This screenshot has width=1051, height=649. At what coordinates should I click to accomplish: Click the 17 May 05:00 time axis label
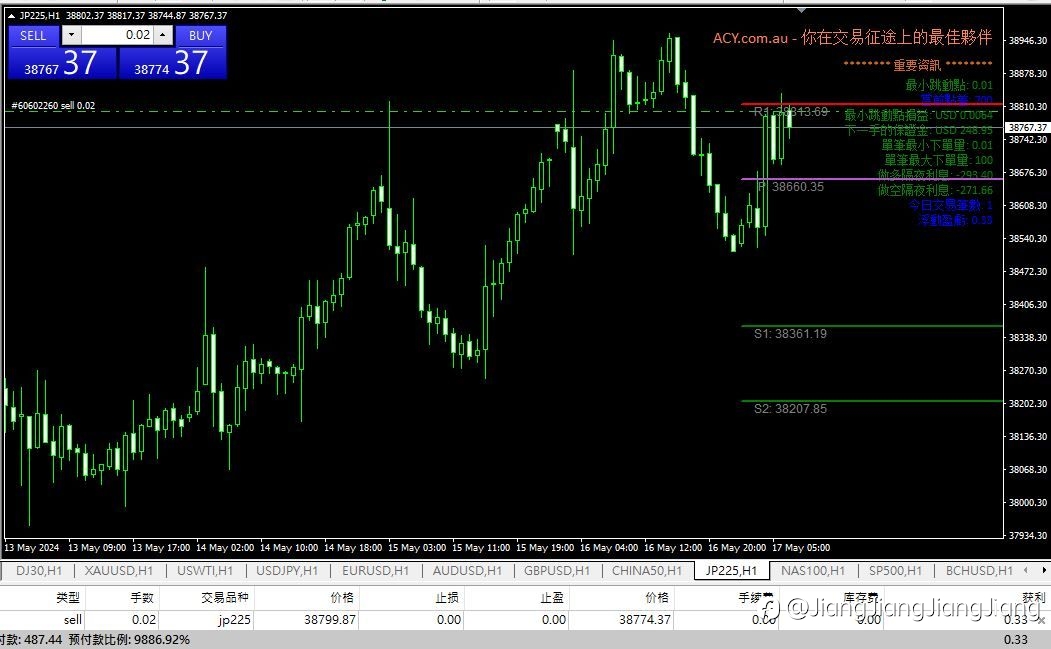click(801, 548)
